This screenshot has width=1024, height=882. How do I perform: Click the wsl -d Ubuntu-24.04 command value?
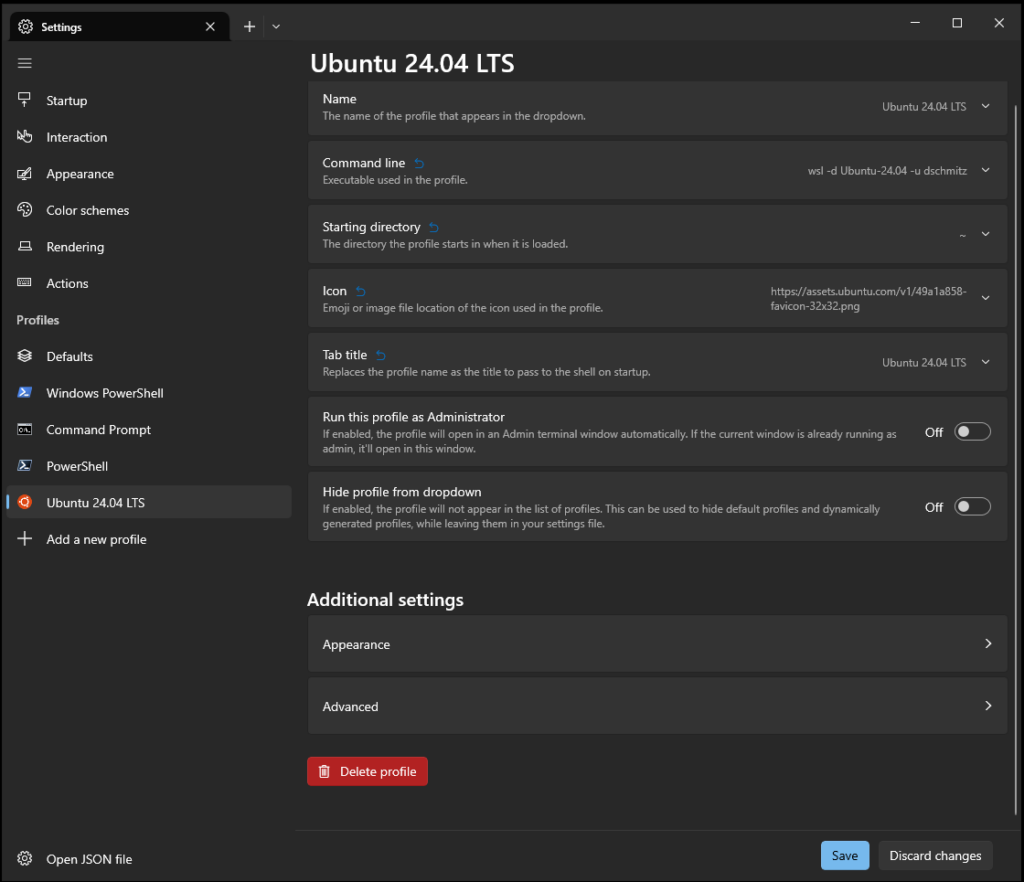[887, 170]
